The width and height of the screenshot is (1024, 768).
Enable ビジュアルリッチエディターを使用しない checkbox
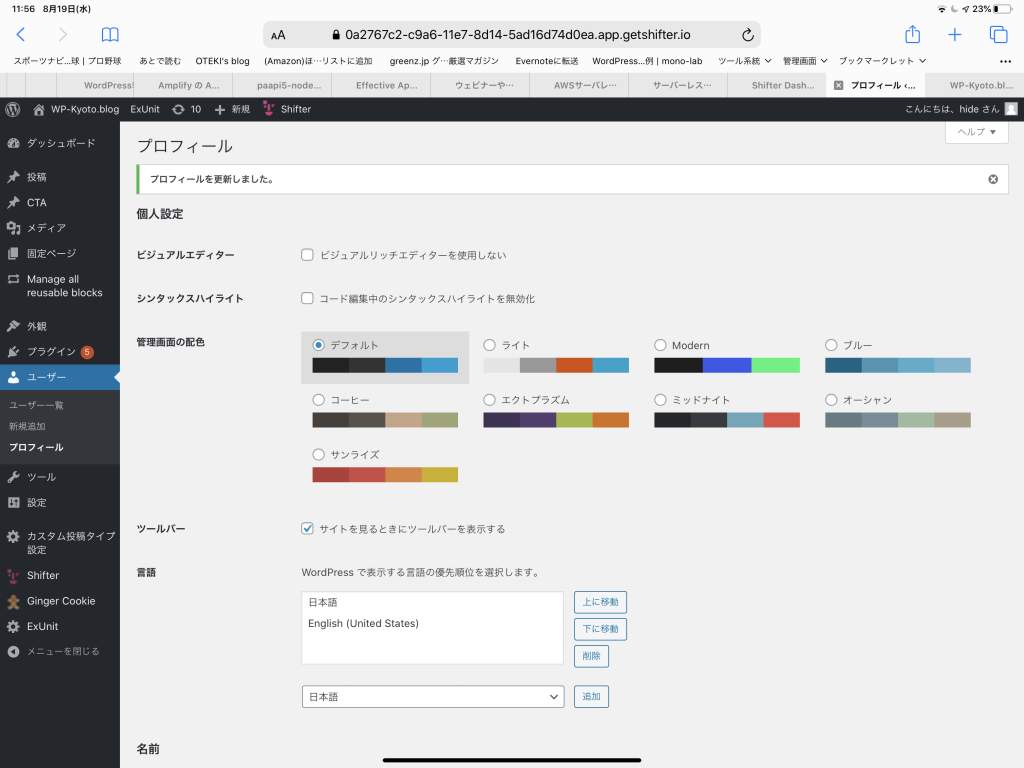point(308,255)
